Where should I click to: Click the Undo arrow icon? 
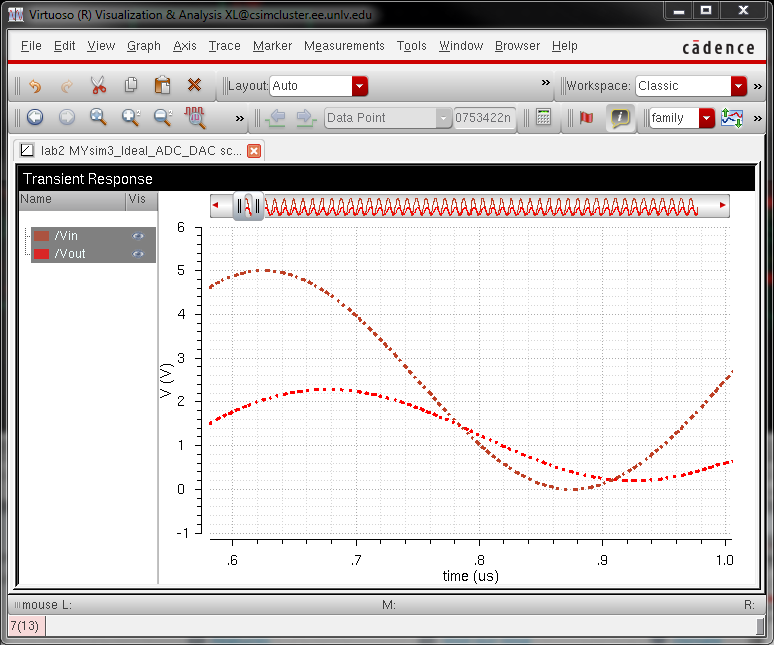(35, 86)
